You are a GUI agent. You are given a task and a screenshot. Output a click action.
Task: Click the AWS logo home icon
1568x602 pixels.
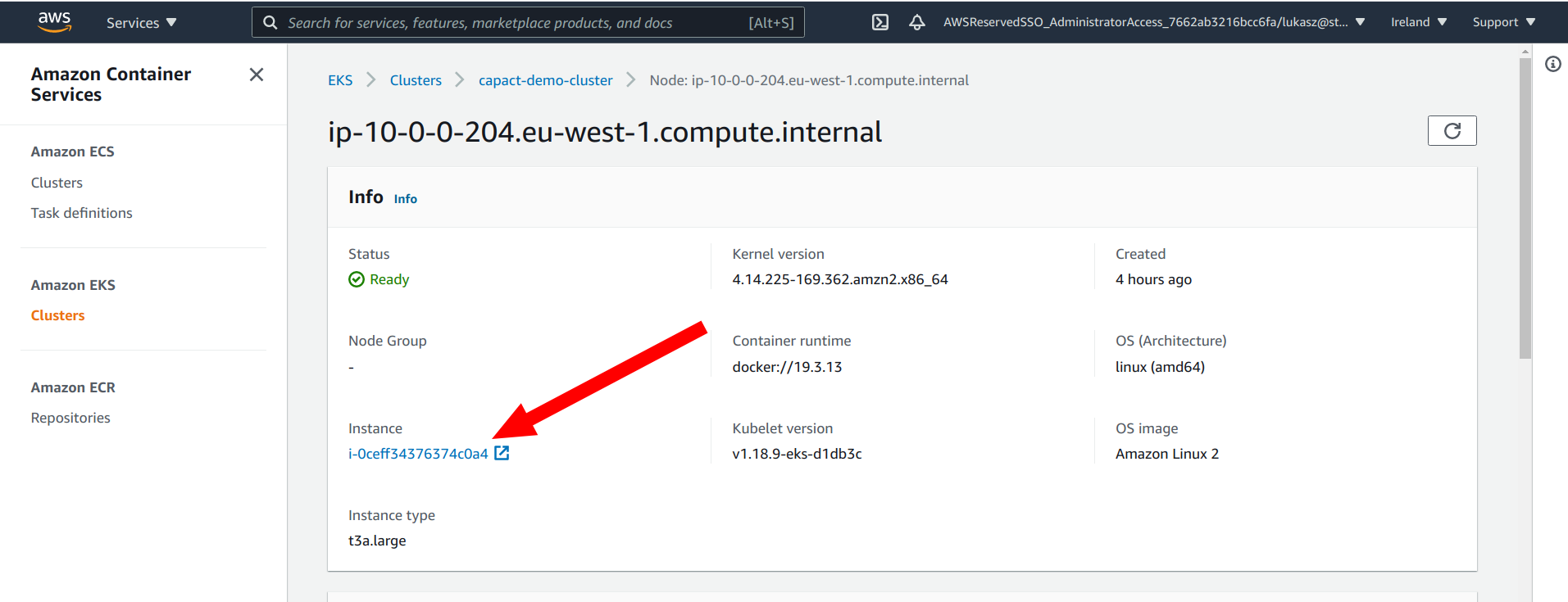[x=54, y=22]
